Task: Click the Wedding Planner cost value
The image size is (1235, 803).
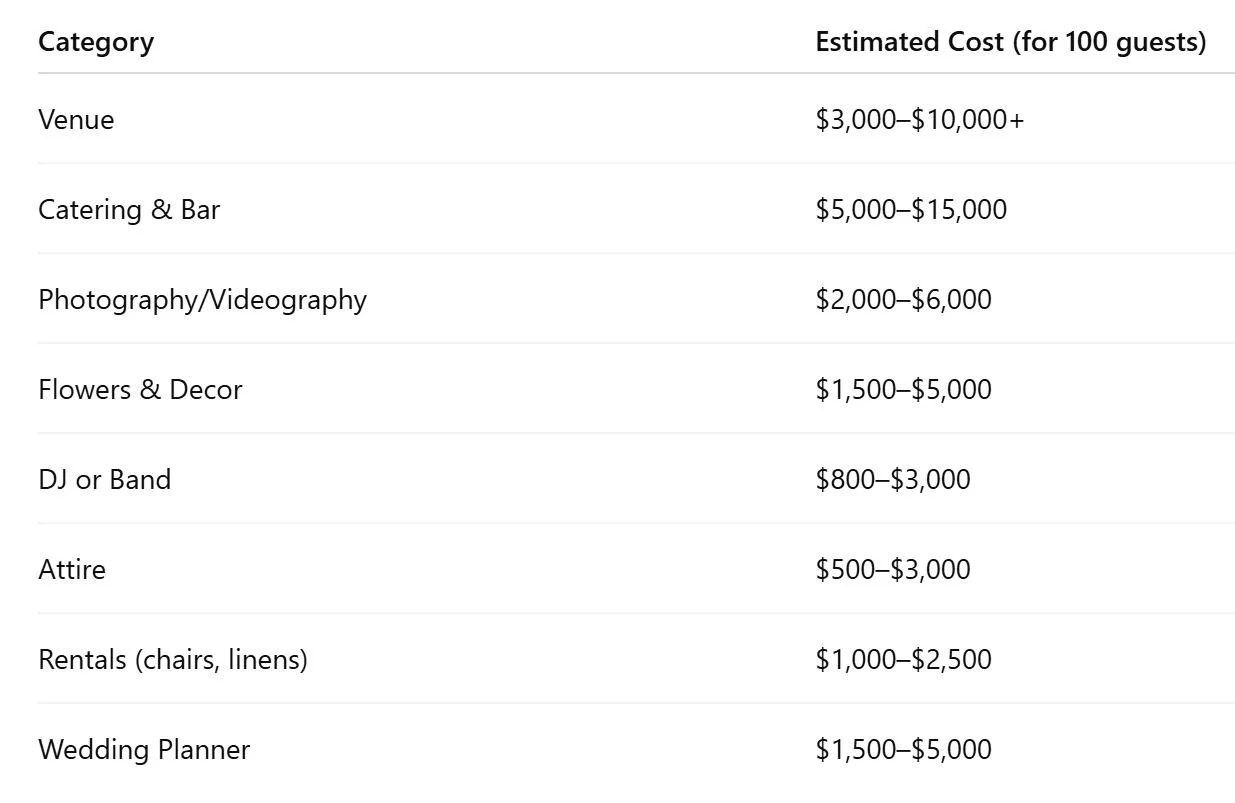Action: [903, 750]
